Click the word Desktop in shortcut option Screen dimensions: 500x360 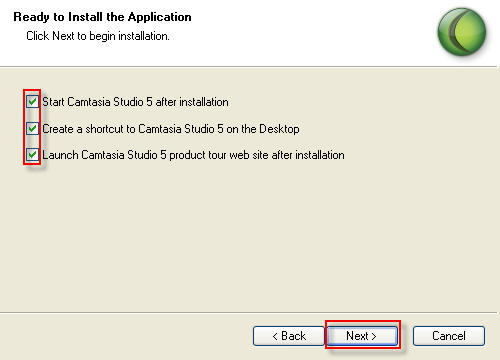[279, 129]
